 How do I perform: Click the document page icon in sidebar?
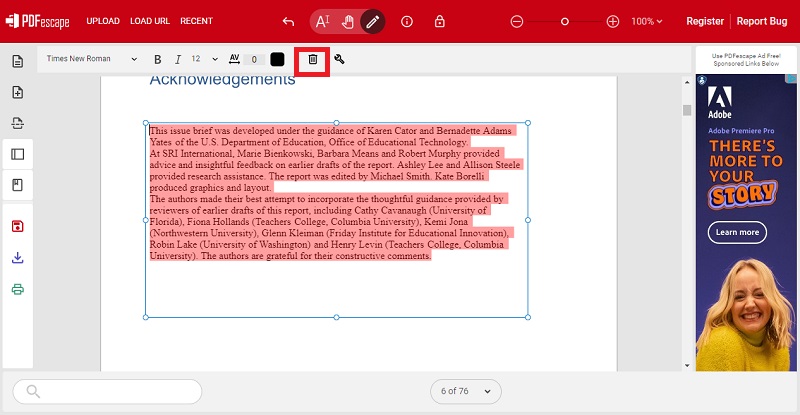(17, 61)
